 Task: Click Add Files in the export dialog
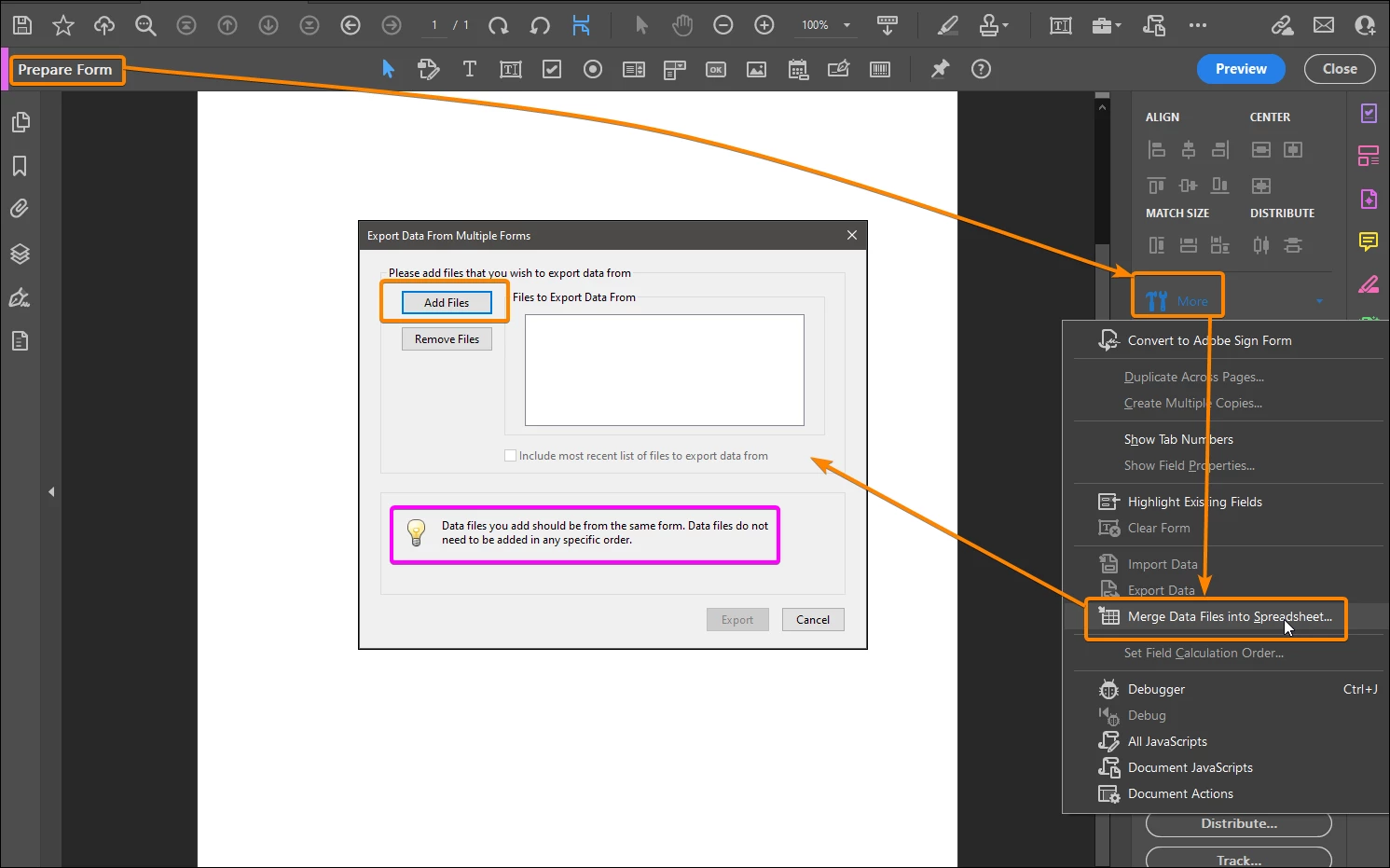(447, 302)
